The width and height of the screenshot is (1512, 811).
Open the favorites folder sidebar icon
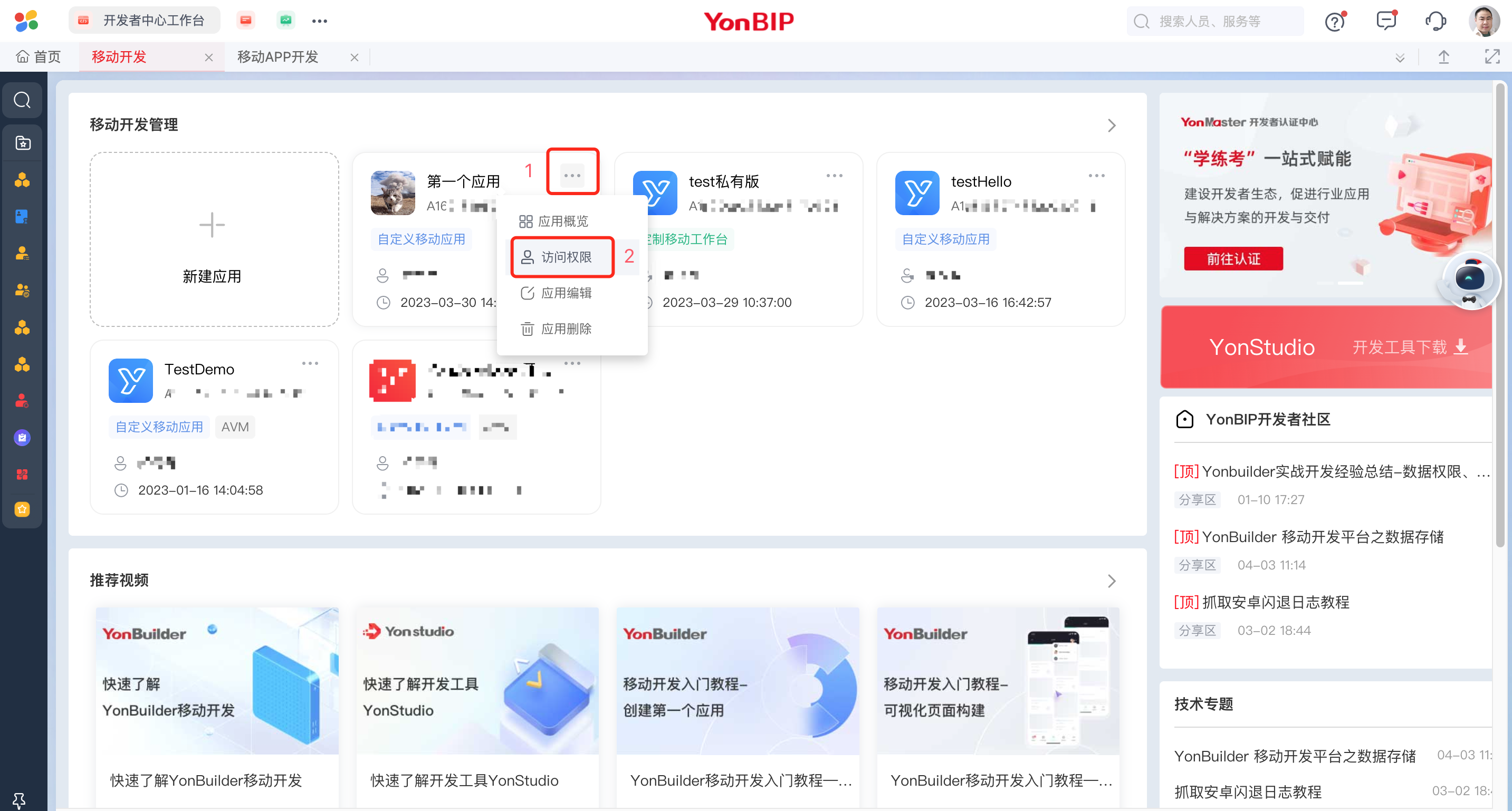[22, 142]
